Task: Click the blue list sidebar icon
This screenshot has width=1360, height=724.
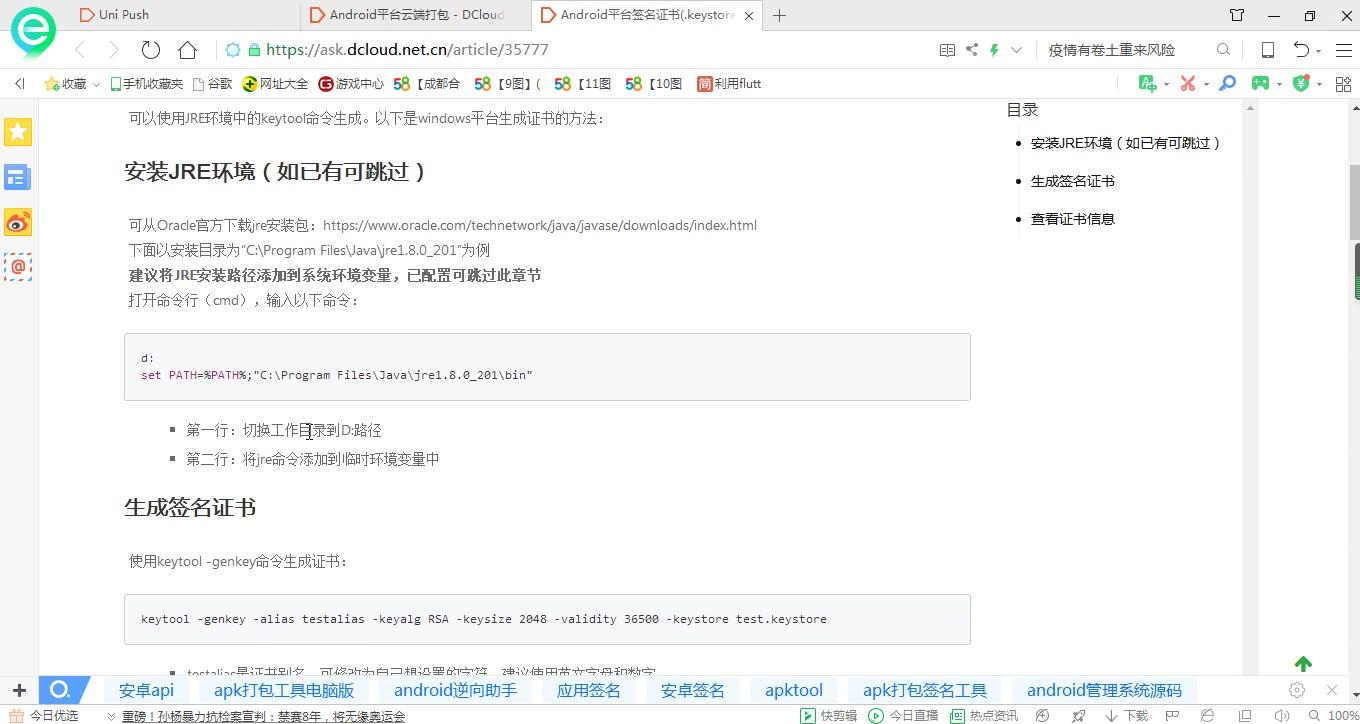Action: [18, 178]
